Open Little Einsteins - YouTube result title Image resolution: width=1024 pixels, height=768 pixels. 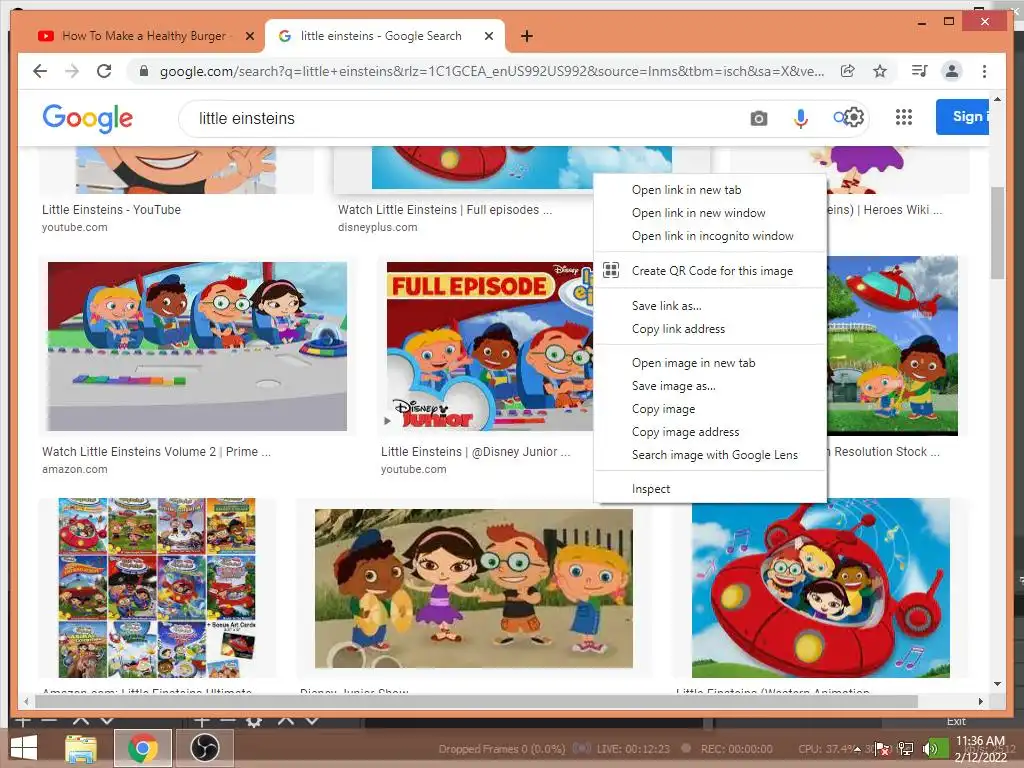point(111,210)
